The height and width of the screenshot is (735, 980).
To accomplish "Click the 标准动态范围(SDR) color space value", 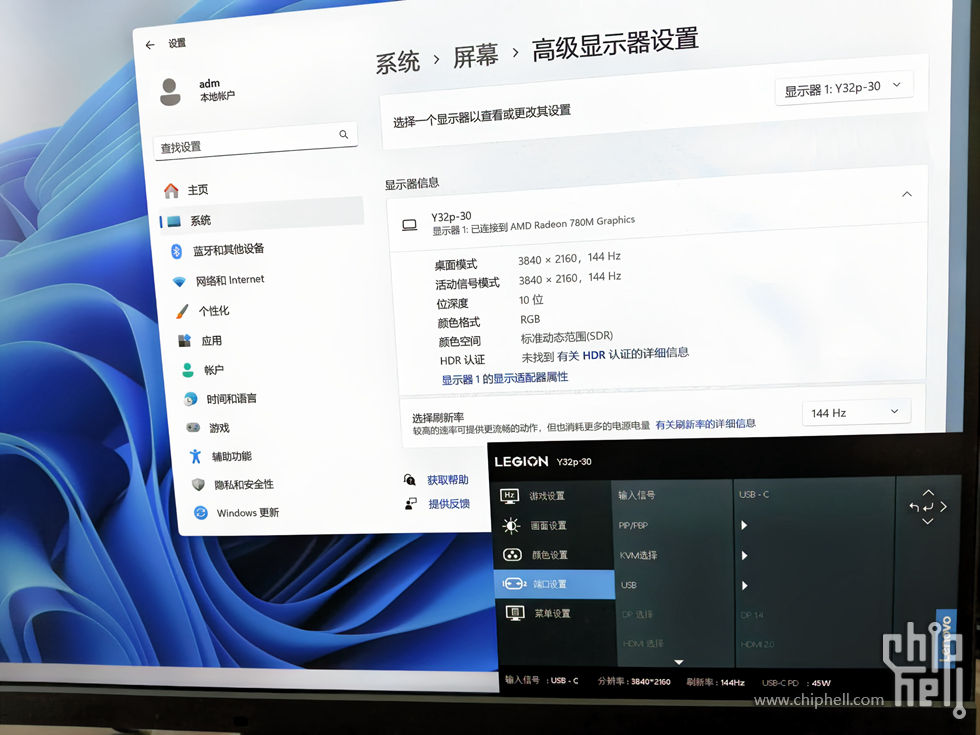I will 567,338.
